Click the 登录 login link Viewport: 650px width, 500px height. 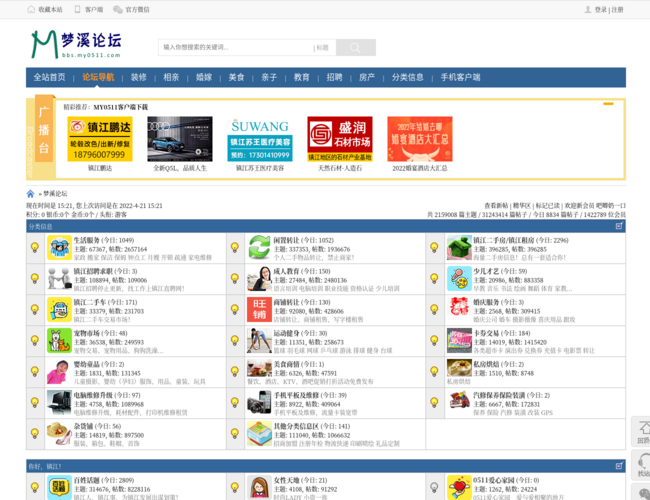tap(600, 9)
